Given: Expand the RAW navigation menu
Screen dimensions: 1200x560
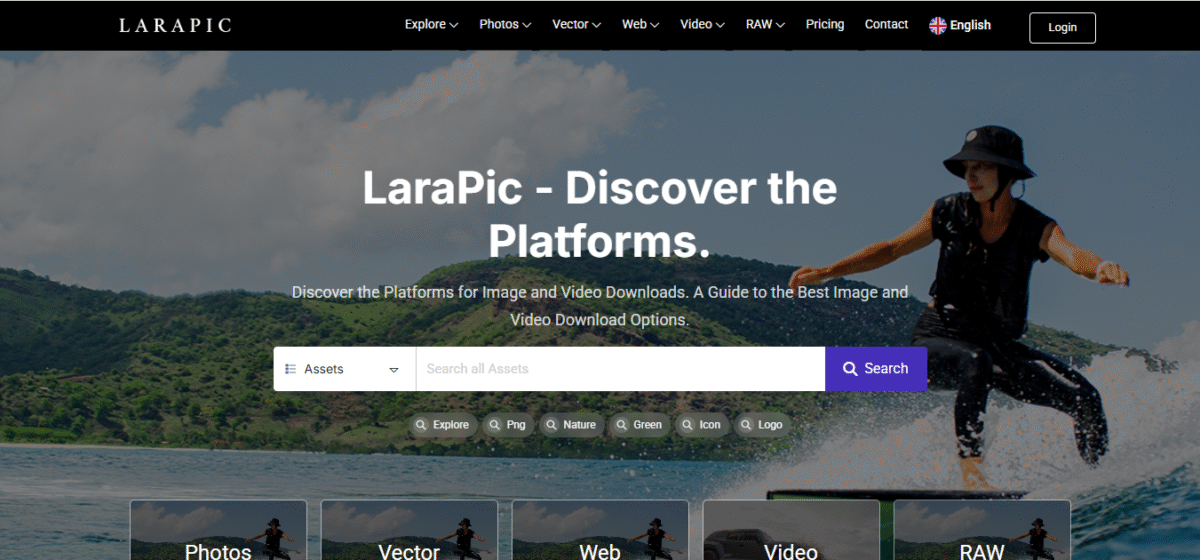Looking at the screenshot, I should pyautogui.click(x=765, y=25).
